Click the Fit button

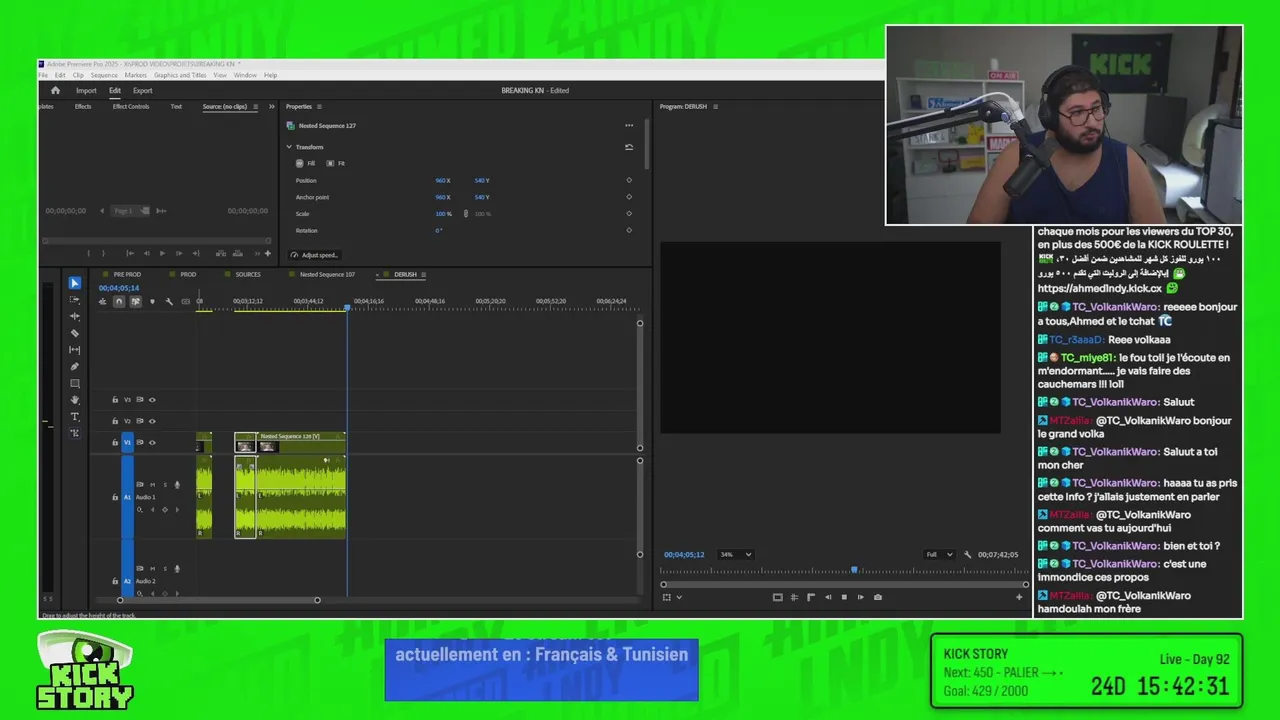tap(336, 163)
